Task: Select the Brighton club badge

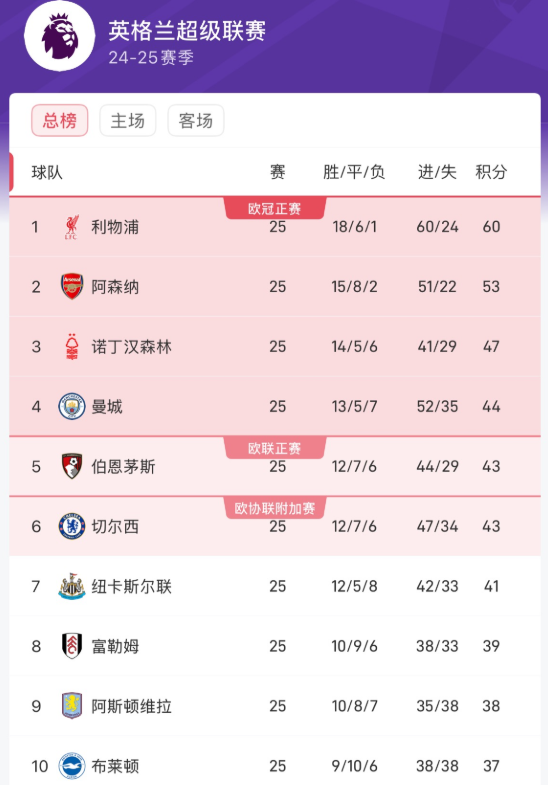Action: (x=72, y=765)
